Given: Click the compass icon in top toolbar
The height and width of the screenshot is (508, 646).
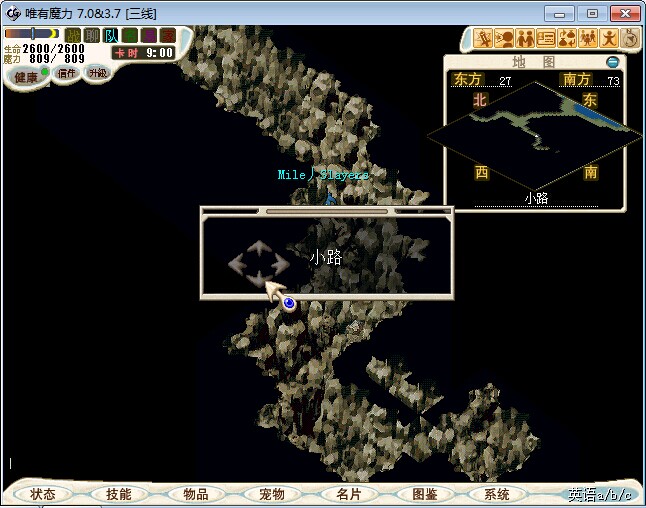Looking at the screenshot, I should pyautogui.click(x=630, y=39).
